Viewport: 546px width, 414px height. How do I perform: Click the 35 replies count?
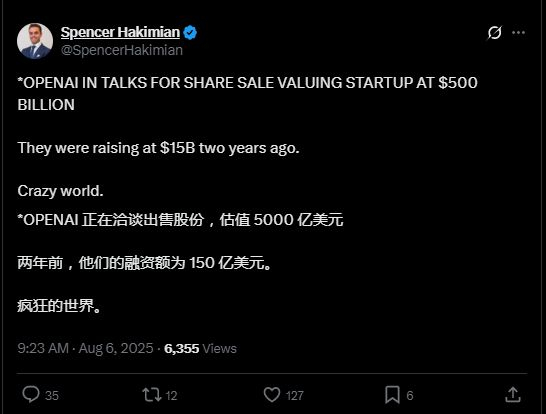(x=52, y=396)
